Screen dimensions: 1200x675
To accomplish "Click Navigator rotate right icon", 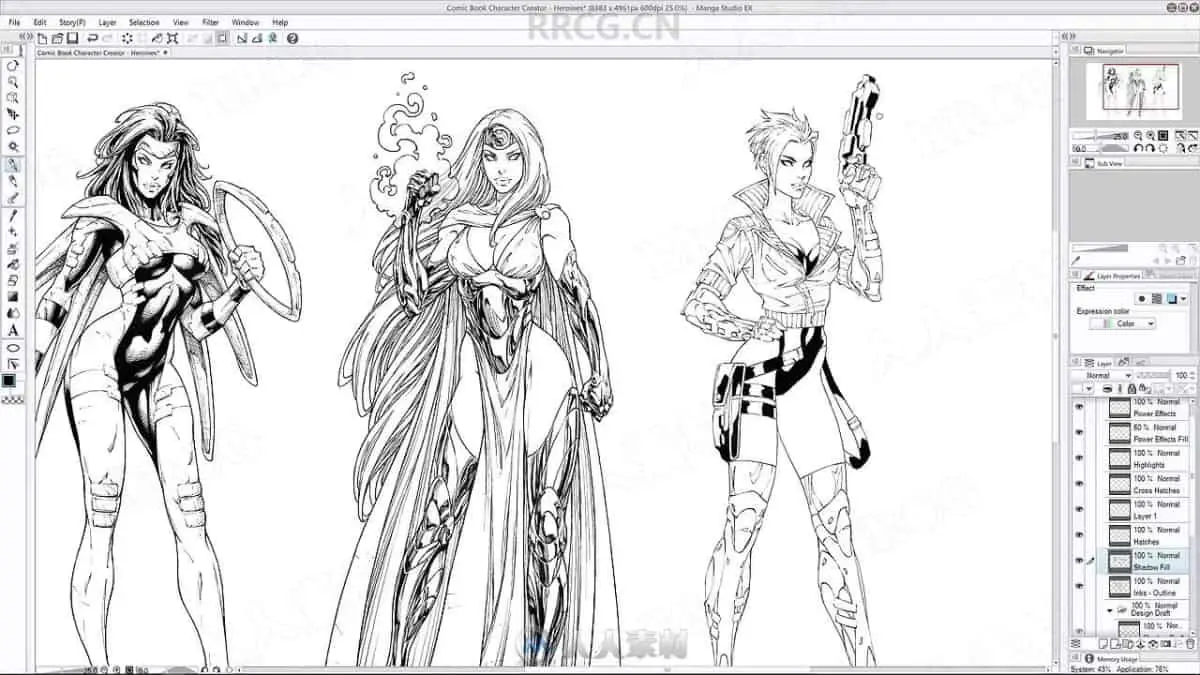I will [1150, 148].
